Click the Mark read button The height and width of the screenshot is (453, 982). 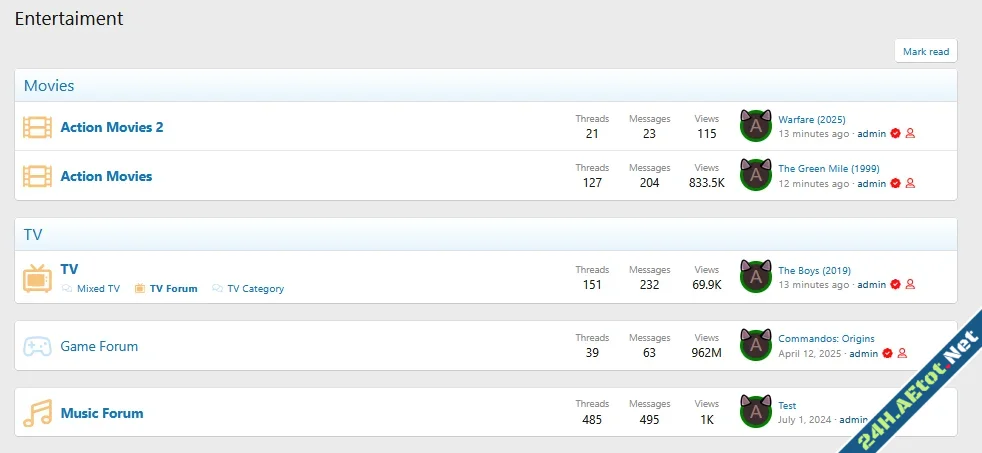(926, 51)
